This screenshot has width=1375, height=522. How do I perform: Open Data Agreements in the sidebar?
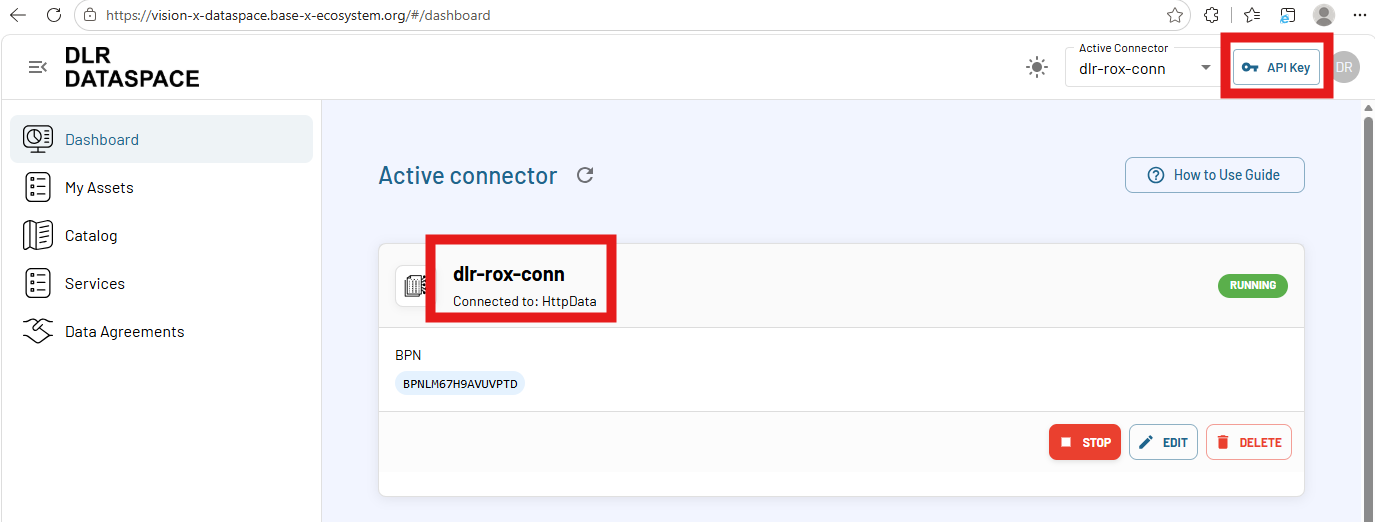click(161, 331)
